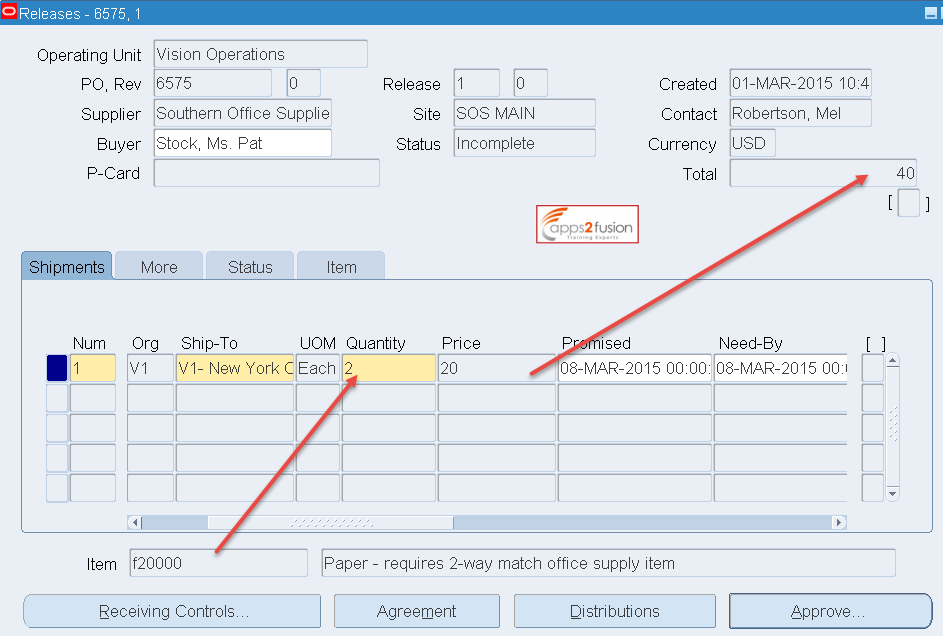
Task: Click the Release revision field
Action: (x=530, y=83)
